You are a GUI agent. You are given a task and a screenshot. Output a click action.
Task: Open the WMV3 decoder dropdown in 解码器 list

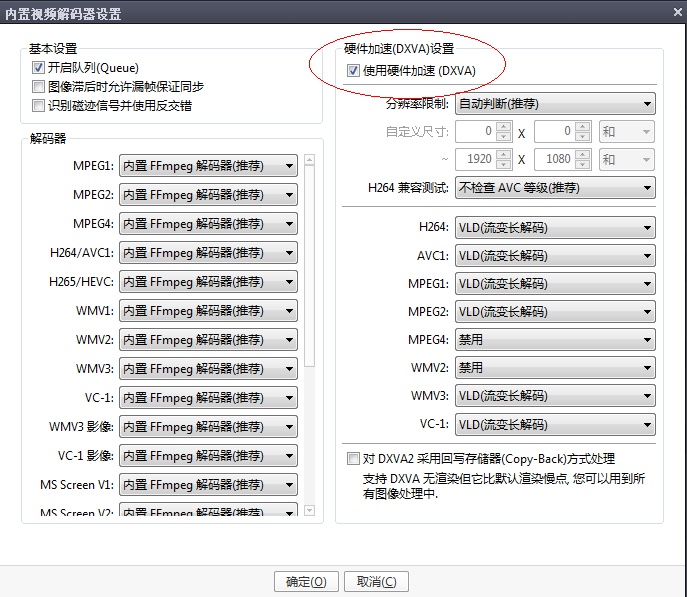[x=209, y=368]
